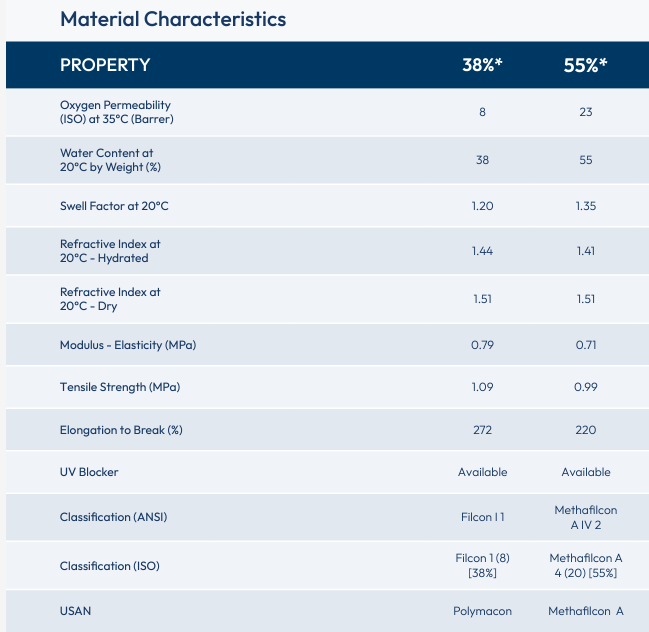
Task: Click the Refractive Index Hydrated label
Action: [110, 251]
